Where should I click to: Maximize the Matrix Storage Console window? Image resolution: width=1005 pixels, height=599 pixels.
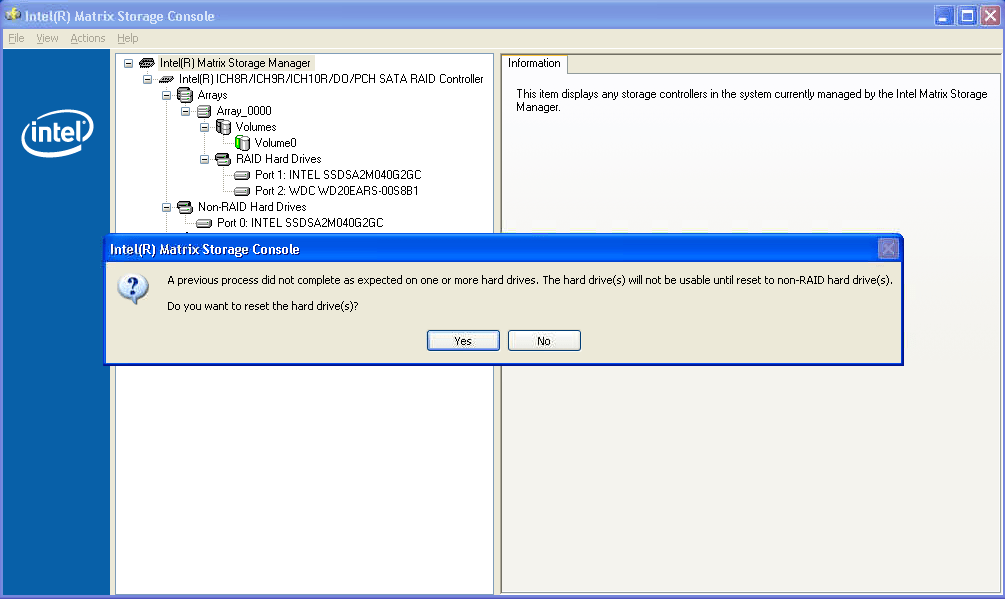click(x=967, y=15)
